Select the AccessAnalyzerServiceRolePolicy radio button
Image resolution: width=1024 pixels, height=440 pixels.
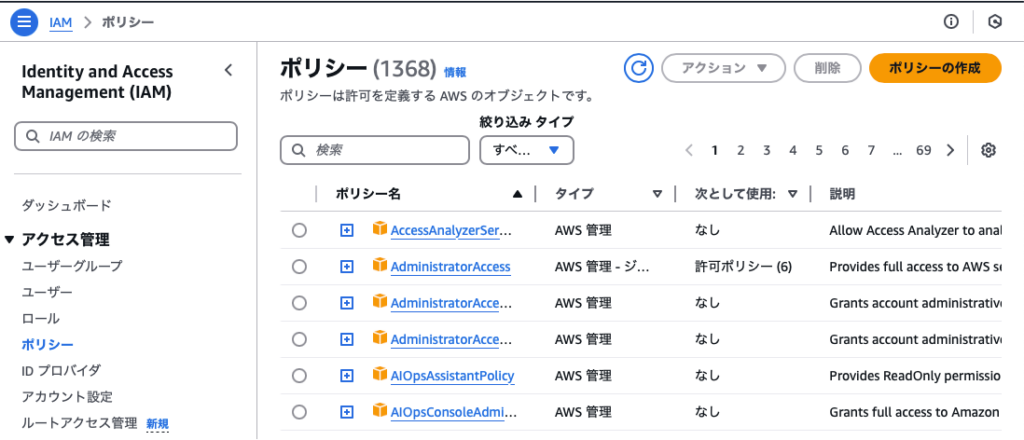(x=299, y=231)
